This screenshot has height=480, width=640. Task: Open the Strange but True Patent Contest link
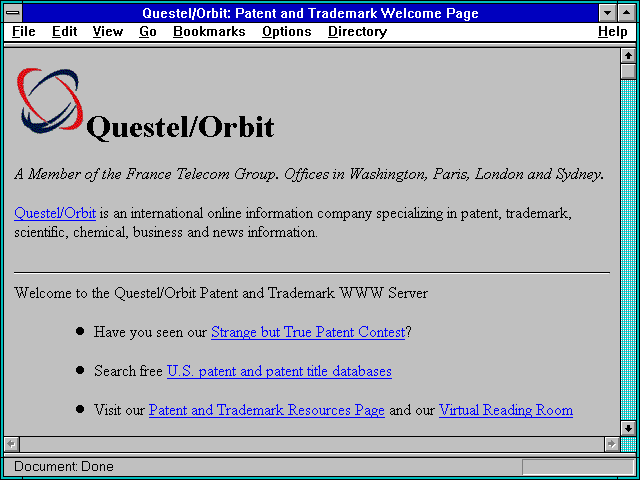[x=308, y=332]
